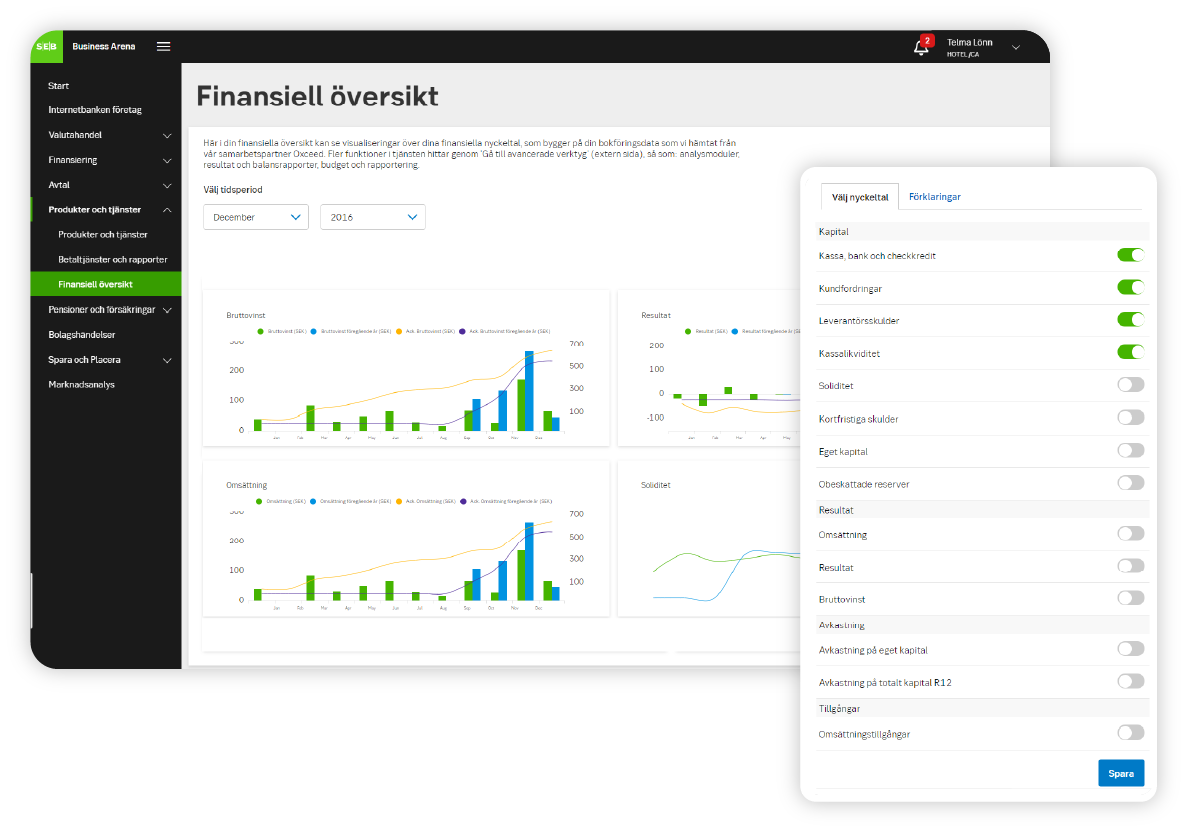Select Betaltjänster och rapporter menu item
Image resolution: width=1187 pixels, height=832 pixels.
(112, 260)
